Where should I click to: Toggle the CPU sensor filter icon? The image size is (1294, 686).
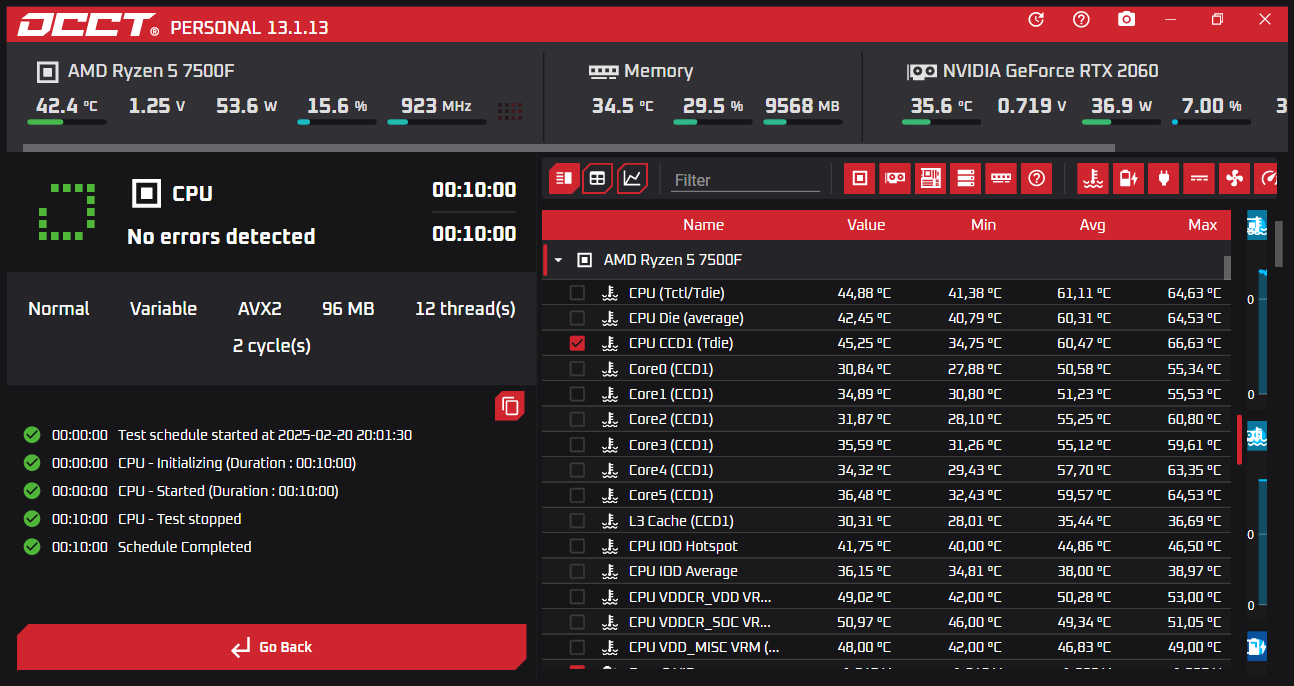click(x=859, y=179)
